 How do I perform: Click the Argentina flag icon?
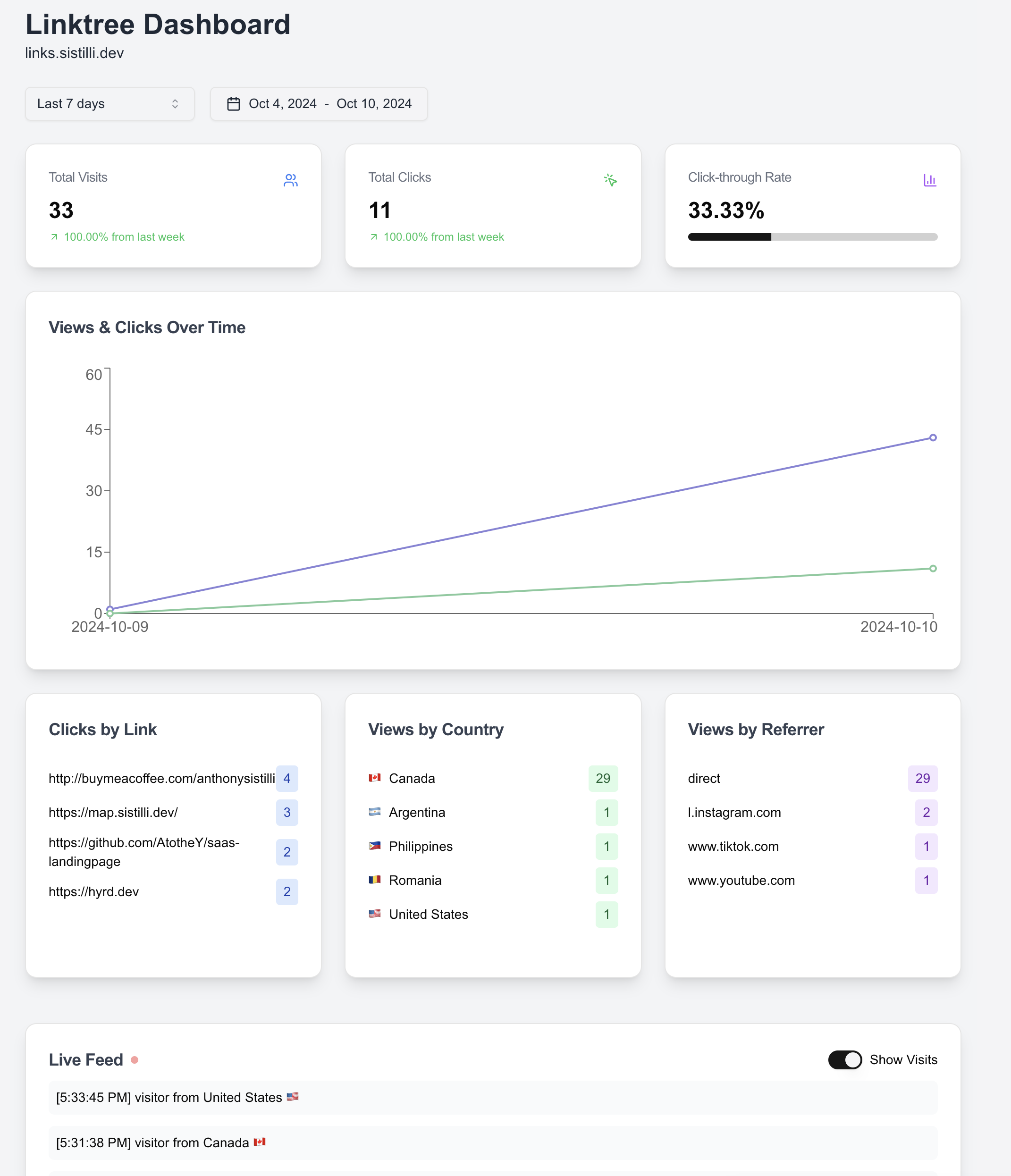pyautogui.click(x=375, y=812)
